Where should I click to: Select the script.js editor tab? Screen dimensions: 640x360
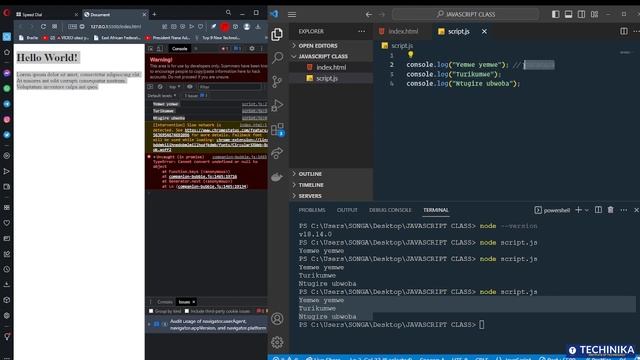pos(459,31)
